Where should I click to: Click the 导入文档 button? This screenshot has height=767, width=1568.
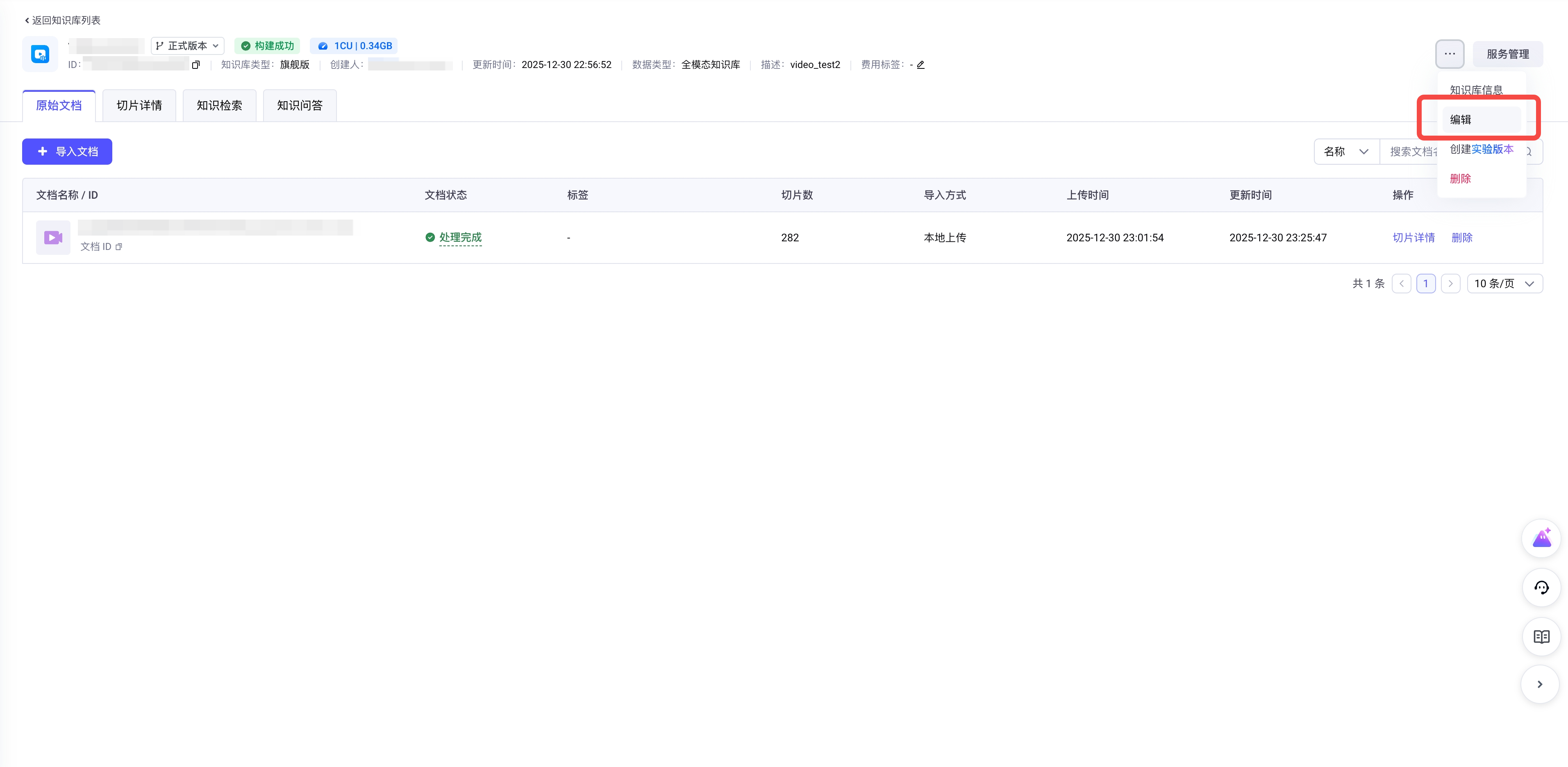[x=68, y=152]
